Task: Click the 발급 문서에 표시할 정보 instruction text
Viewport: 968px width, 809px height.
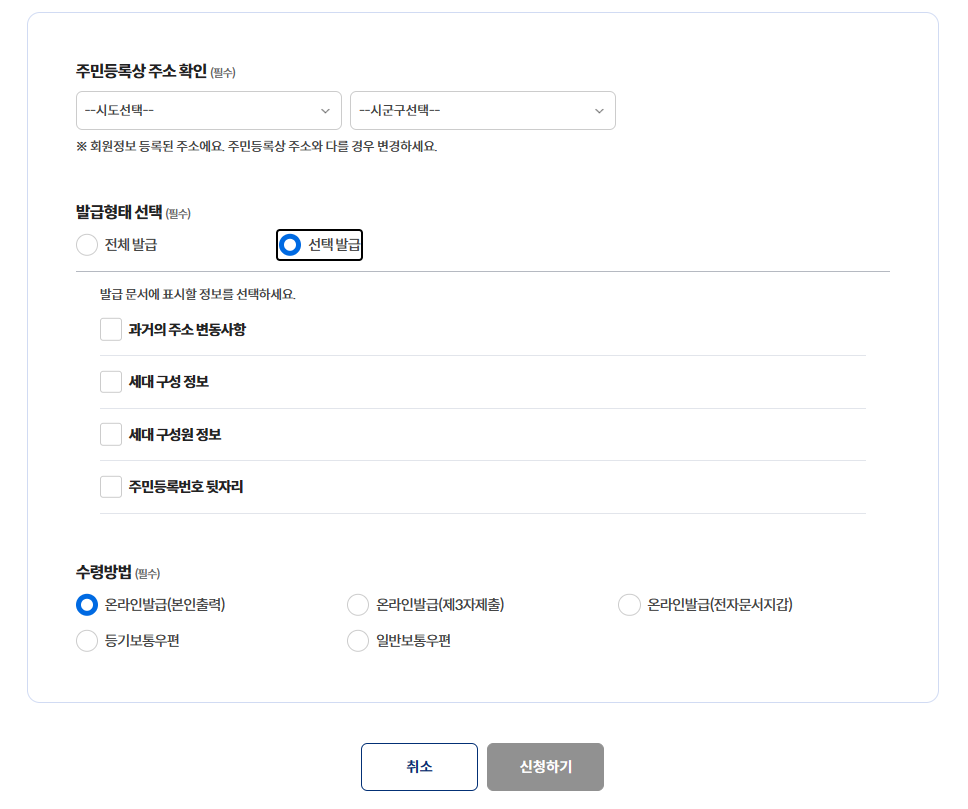Action: [x=198, y=294]
